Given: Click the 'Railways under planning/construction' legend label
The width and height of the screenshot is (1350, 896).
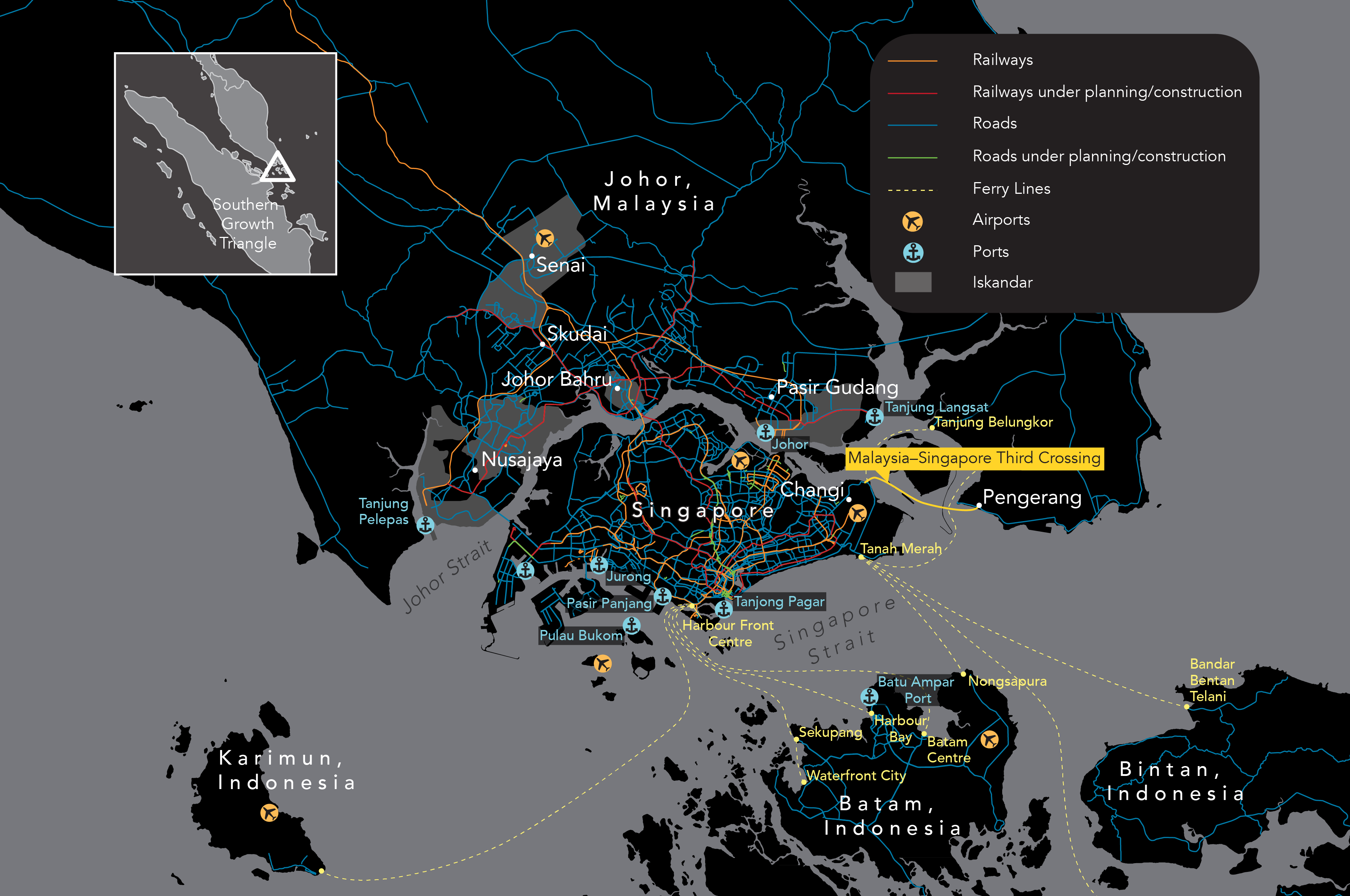Looking at the screenshot, I should coord(1107,92).
